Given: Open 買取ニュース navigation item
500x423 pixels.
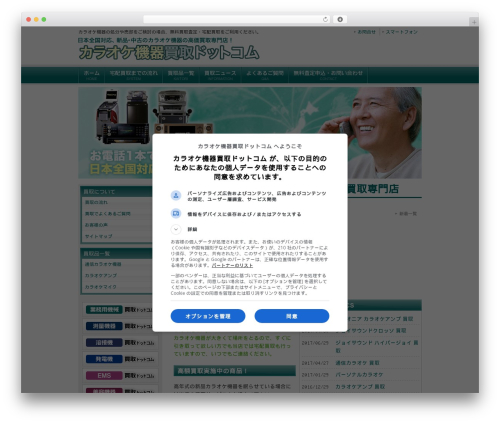Looking at the screenshot, I should click(220, 75).
